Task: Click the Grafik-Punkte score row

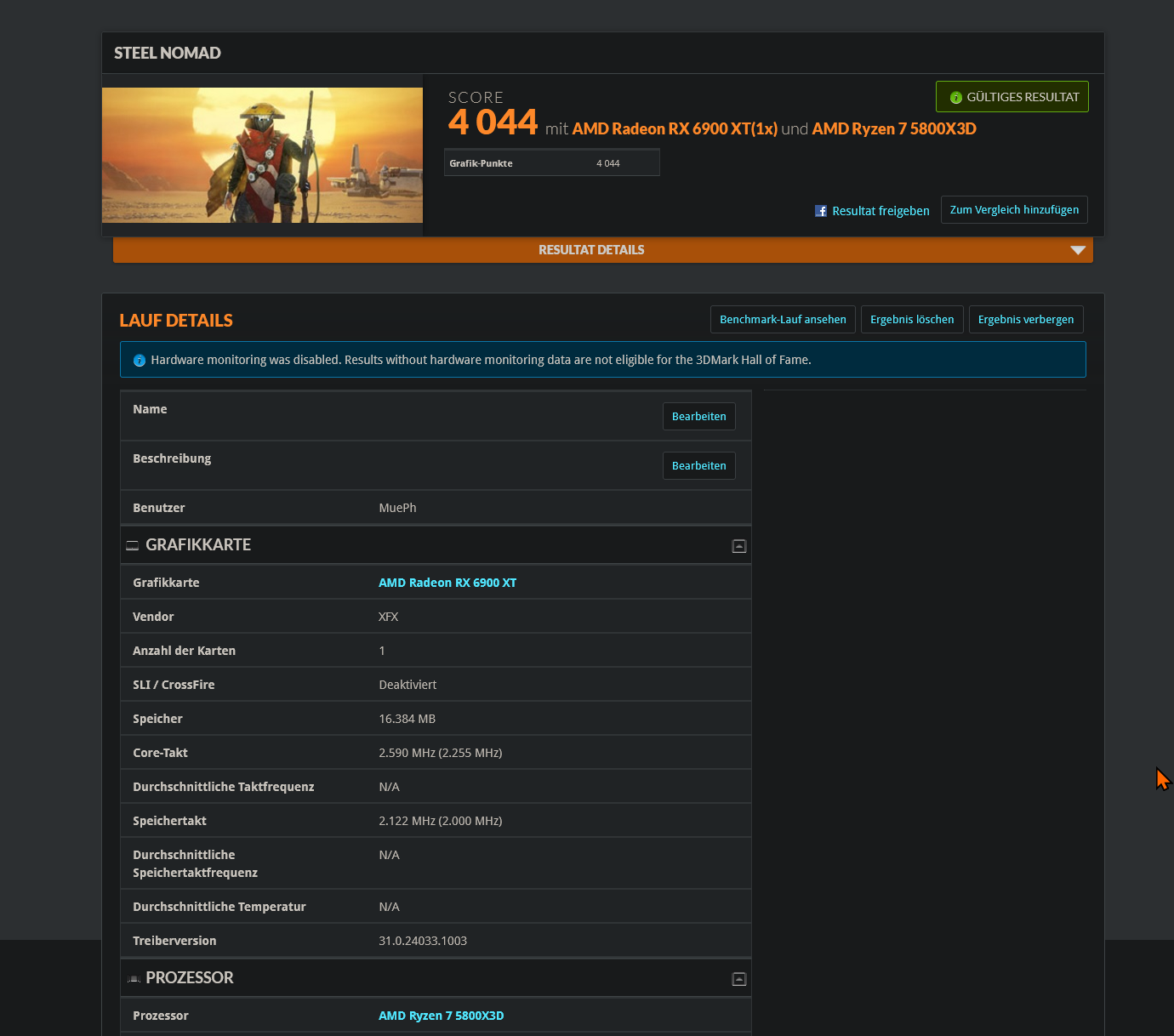Action: point(552,162)
